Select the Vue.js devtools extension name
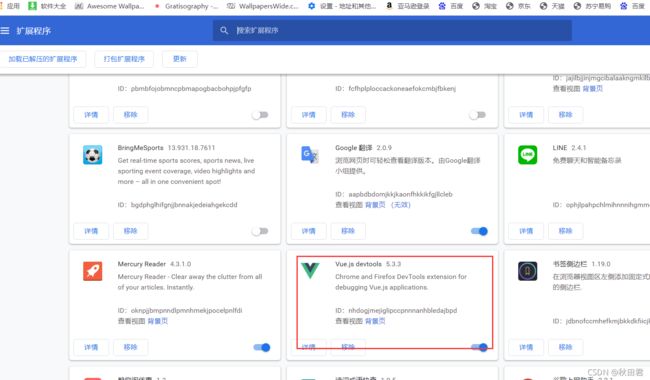The image size is (650, 380). click(x=359, y=264)
